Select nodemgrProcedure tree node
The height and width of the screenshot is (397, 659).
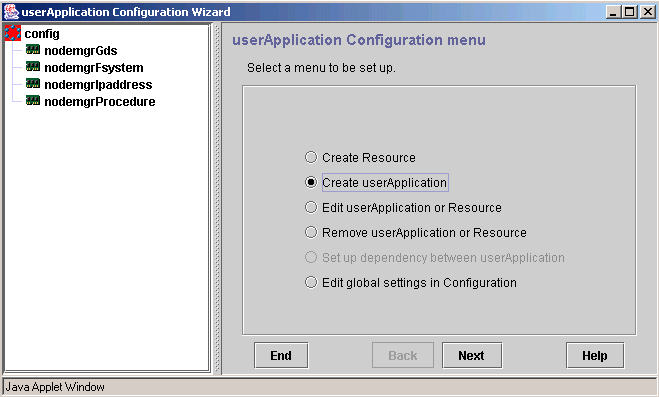pos(100,101)
